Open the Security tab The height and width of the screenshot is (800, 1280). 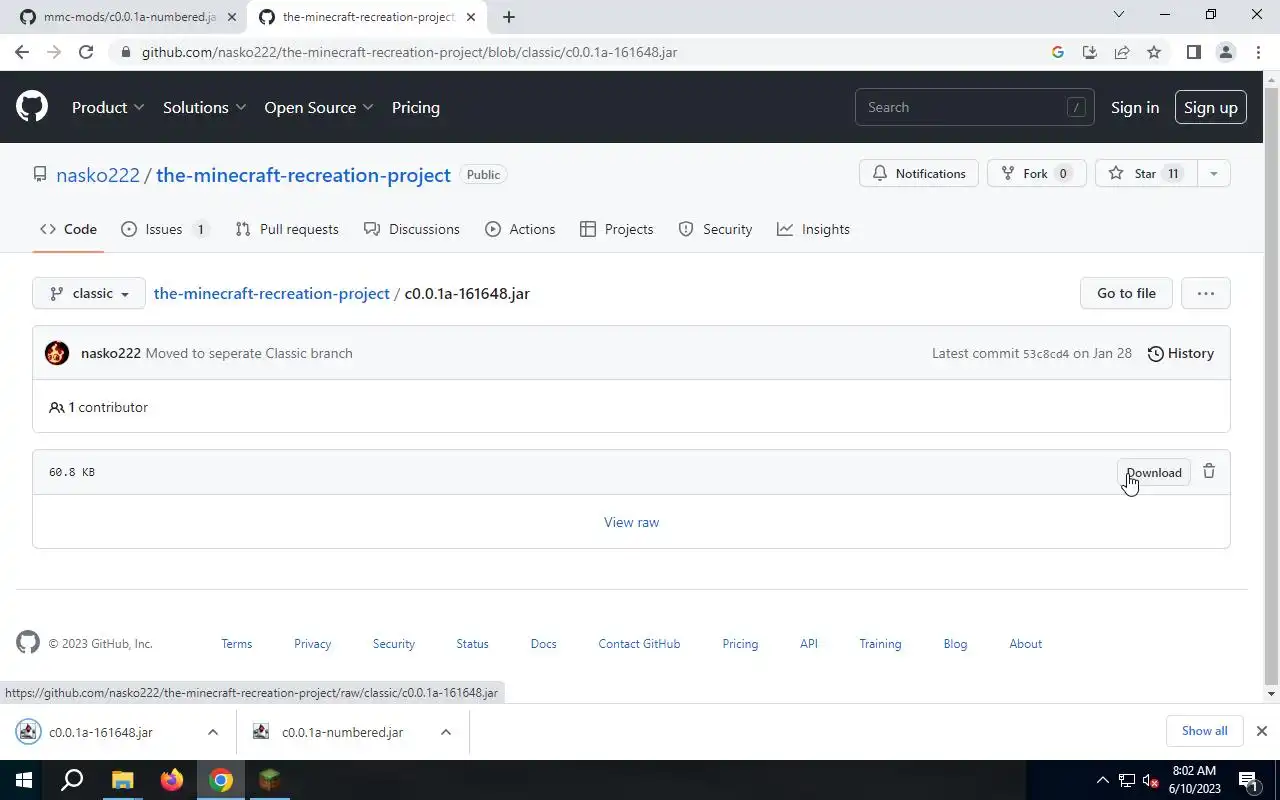pyautogui.click(x=715, y=229)
